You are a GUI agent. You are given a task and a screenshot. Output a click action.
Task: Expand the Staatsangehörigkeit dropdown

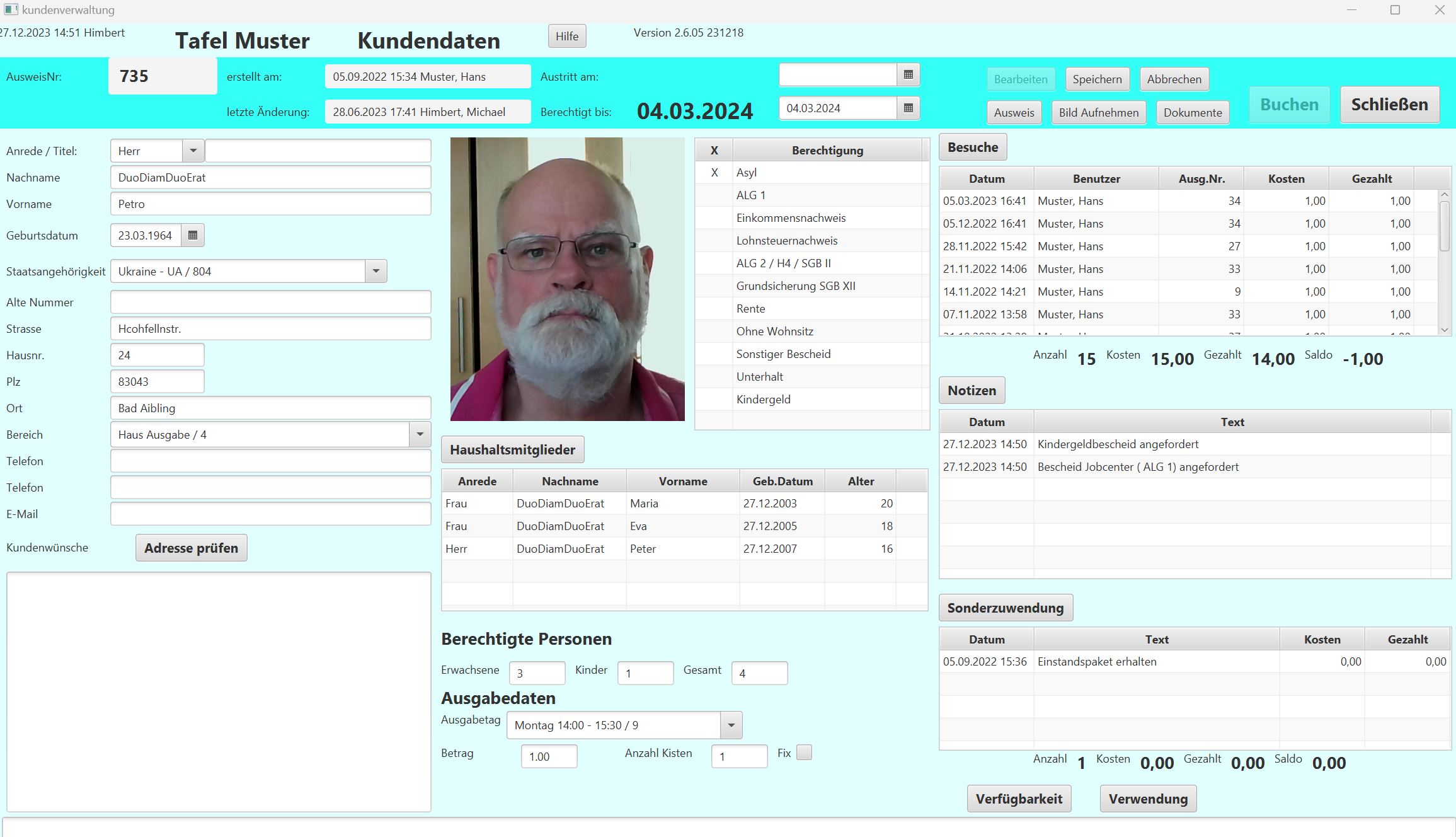pos(376,272)
